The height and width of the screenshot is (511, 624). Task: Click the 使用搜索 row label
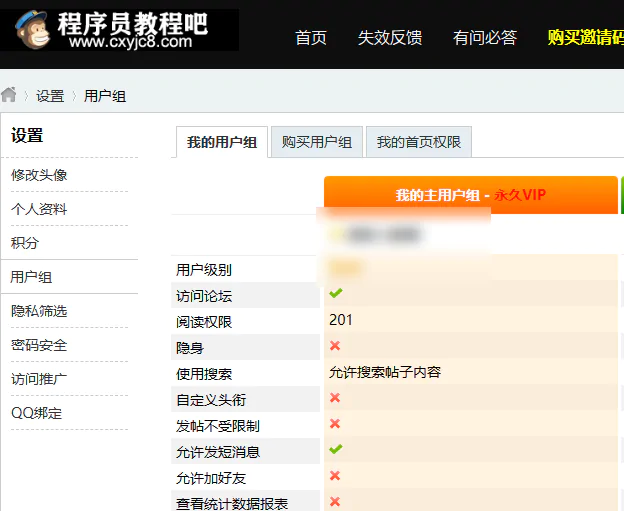204,374
